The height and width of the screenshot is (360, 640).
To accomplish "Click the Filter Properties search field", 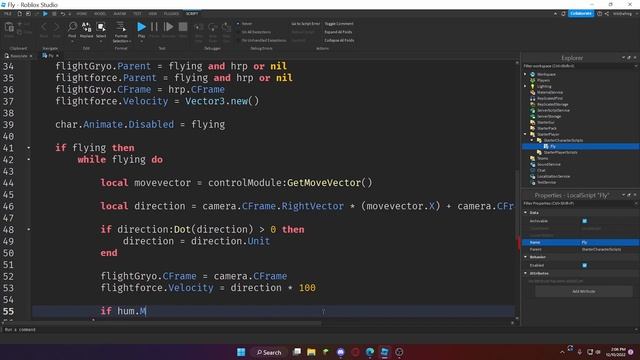I will [x=580, y=203].
